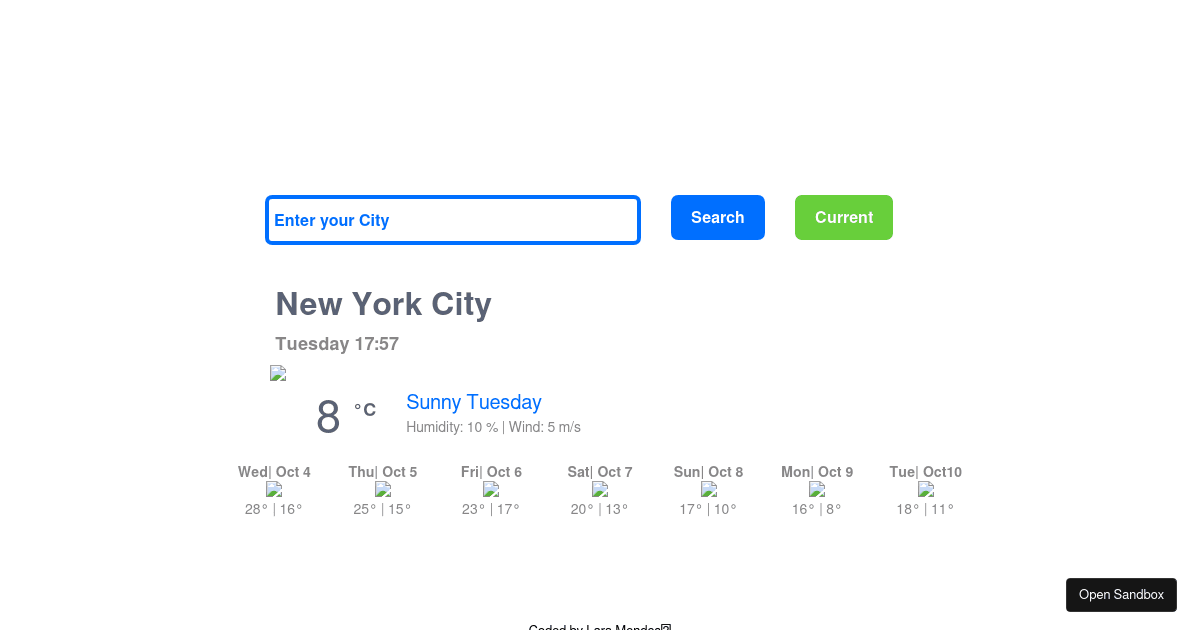Open Sandbox via bottom-right button
Viewport: 1200px width, 630px height.
[1121, 595]
